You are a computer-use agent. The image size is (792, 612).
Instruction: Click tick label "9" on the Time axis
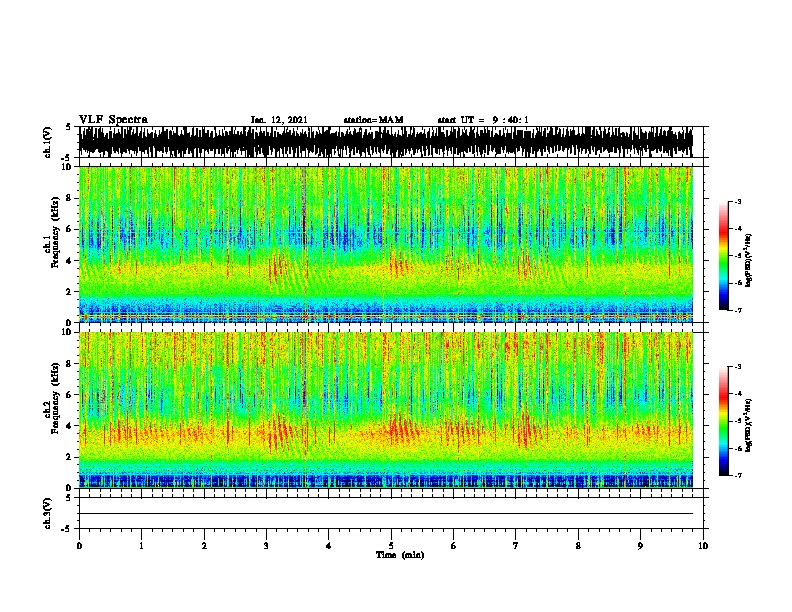[640, 546]
